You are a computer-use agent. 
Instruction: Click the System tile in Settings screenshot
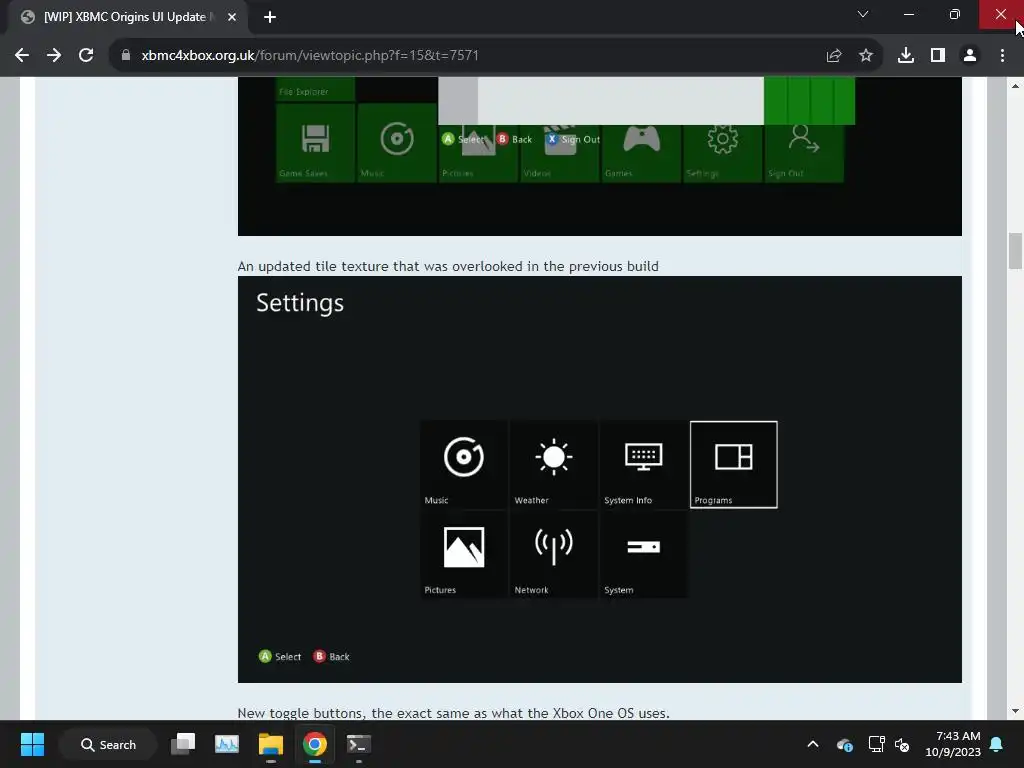coord(643,554)
